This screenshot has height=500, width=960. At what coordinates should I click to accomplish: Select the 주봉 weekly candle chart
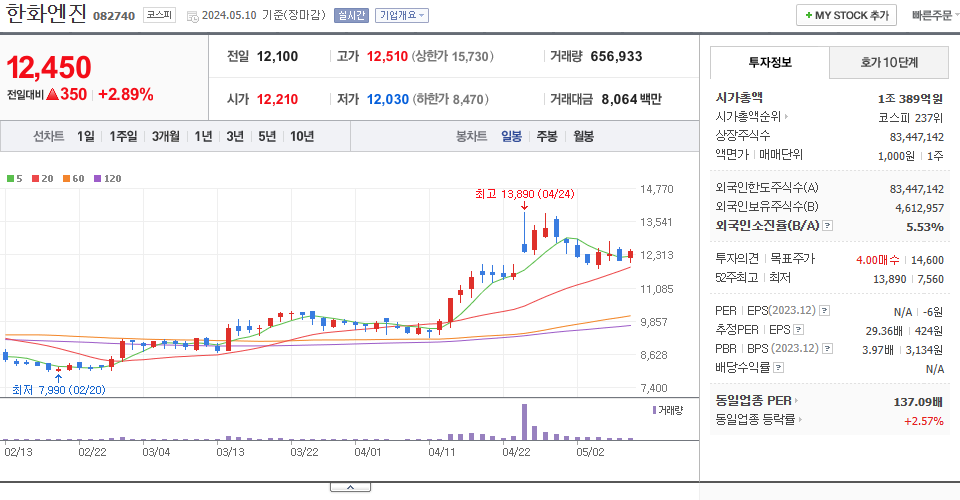(547, 136)
